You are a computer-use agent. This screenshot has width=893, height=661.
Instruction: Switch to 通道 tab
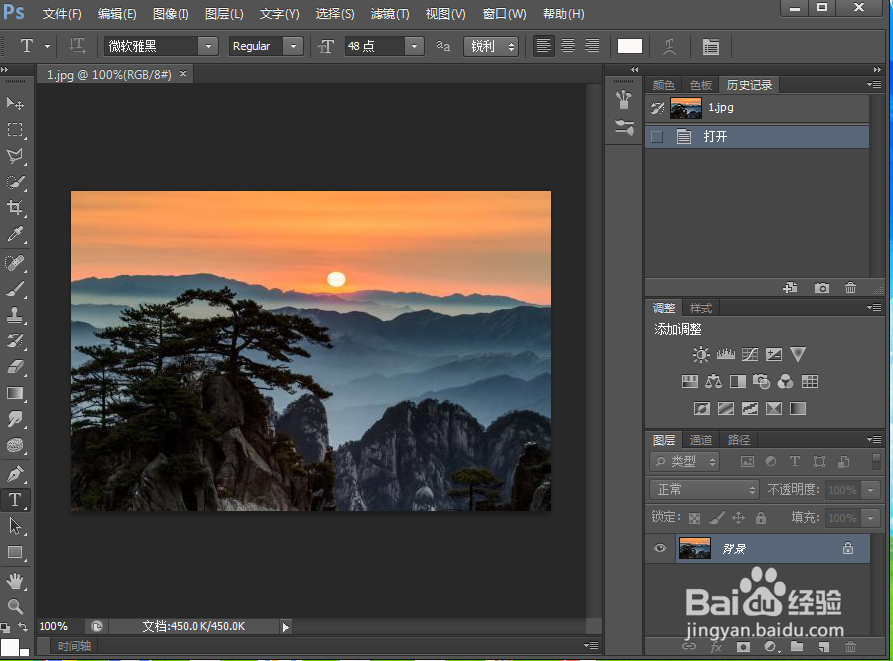[701, 440]
